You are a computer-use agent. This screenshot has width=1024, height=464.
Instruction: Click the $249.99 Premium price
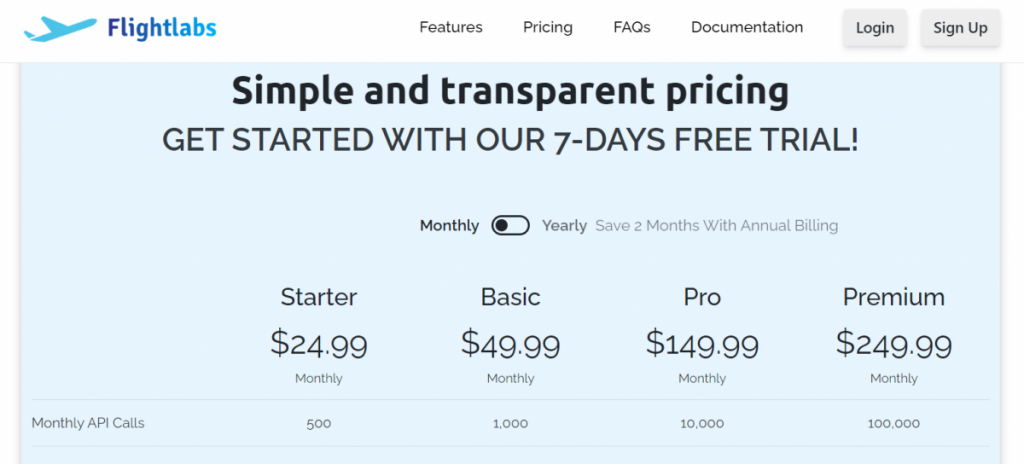coord(893,344)
